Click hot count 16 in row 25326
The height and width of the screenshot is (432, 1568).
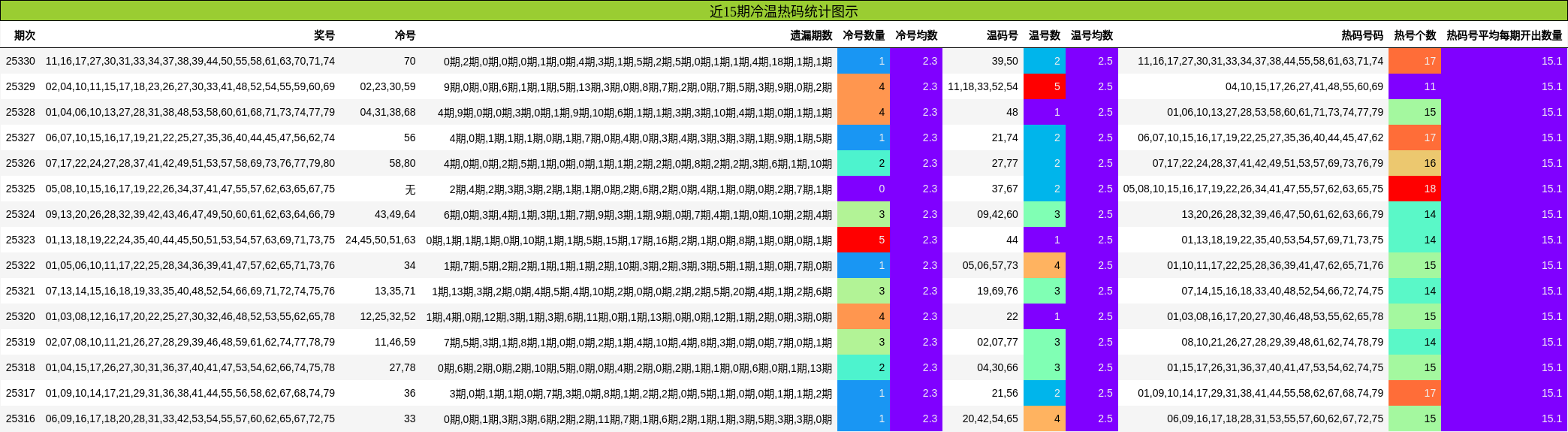(1415, 163)
